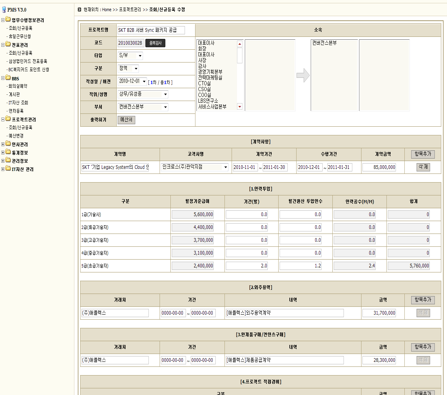The height and width of the screenshot is (395, 447).
Task: Open the customer dropdown in contract row
Action: click(x=195, y=167)
